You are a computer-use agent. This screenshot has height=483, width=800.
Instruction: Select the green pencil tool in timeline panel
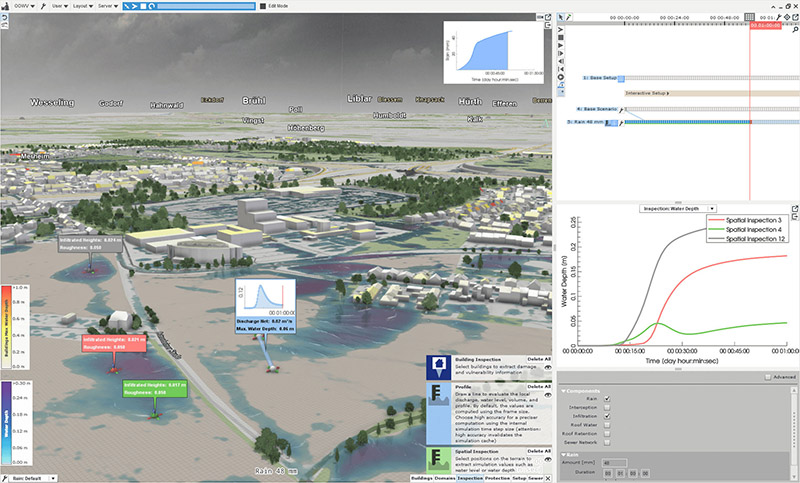568,17
